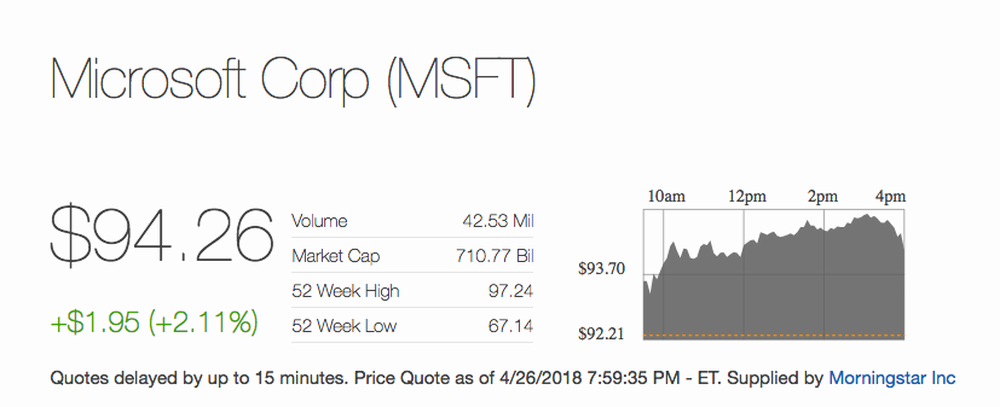The width and height of the screenshot is (1000, 407).
Task: Click the 4pm marker on chart
Action: coord(890,196)
